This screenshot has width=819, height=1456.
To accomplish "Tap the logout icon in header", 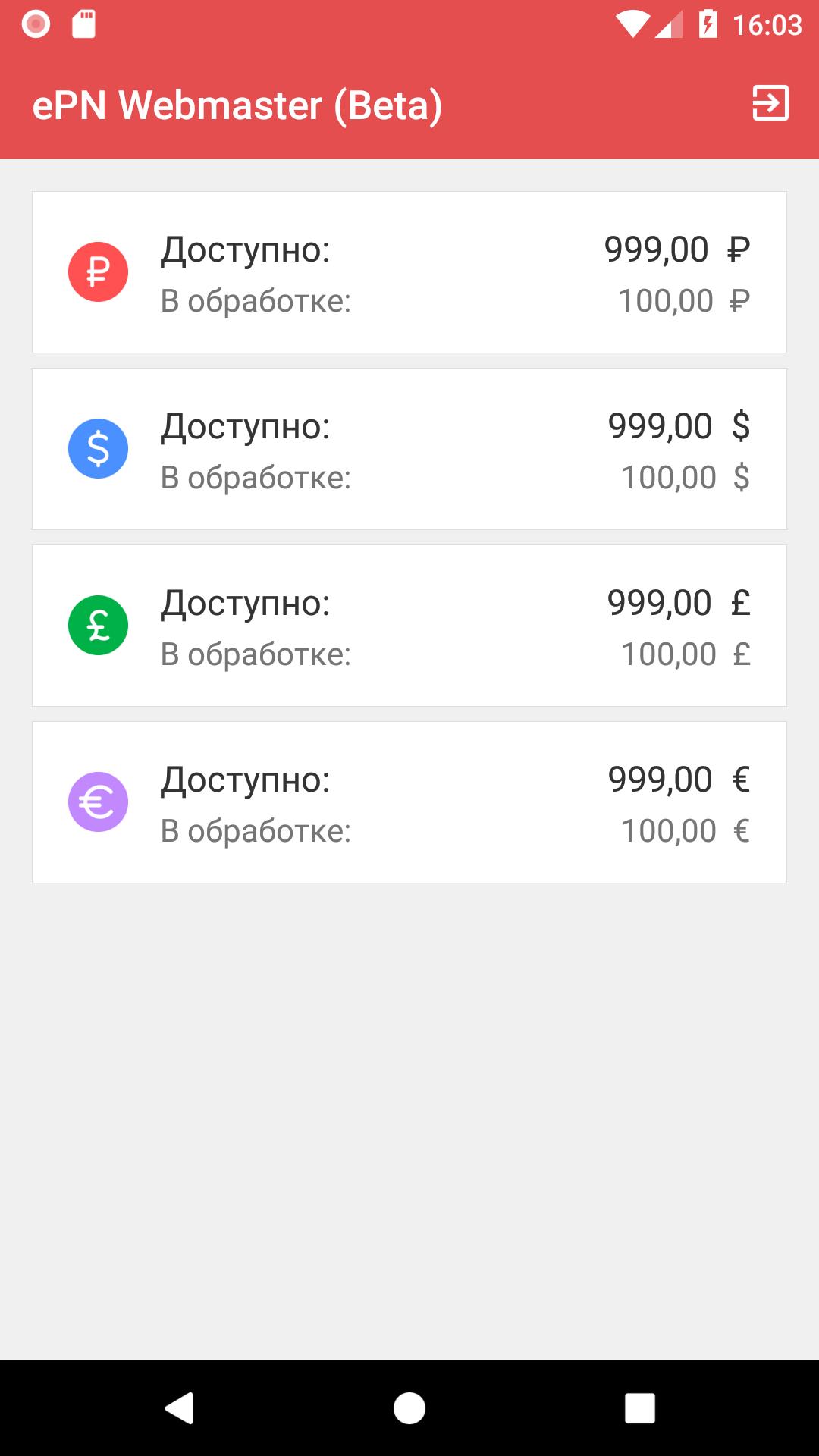I will tap(770, 103).
